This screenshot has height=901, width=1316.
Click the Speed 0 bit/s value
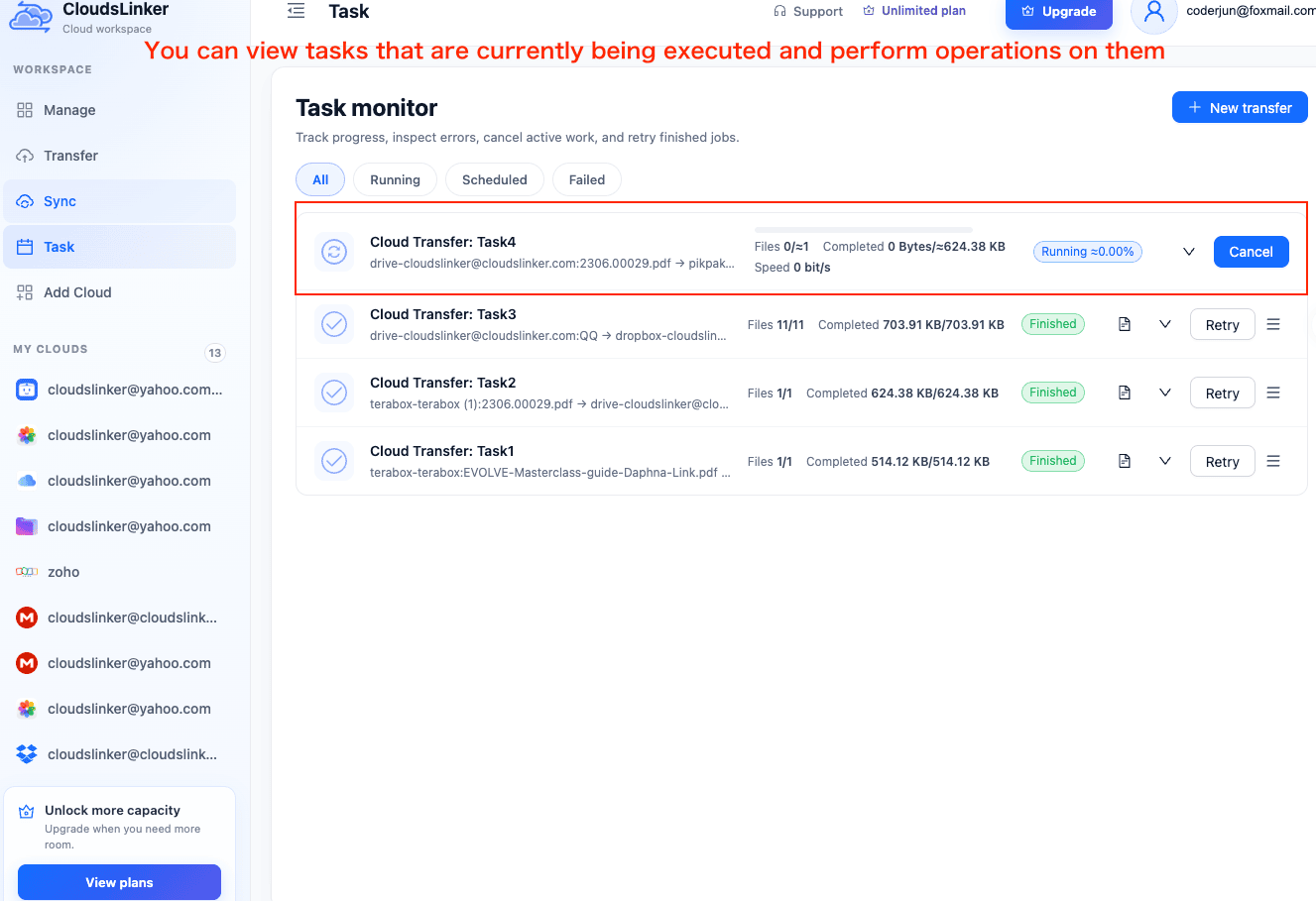pos(792,268)
